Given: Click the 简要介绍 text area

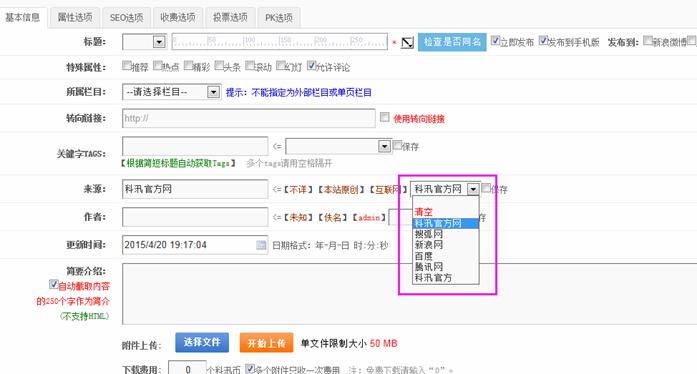Looking at the screenshot, I should point(409,294).
